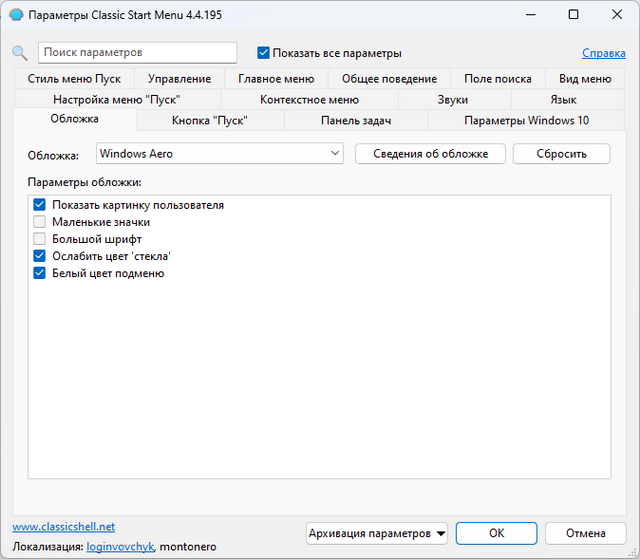Switch to 'Кнопка "Пуск"' tab
640x559 pixels.
coord(211,121)
